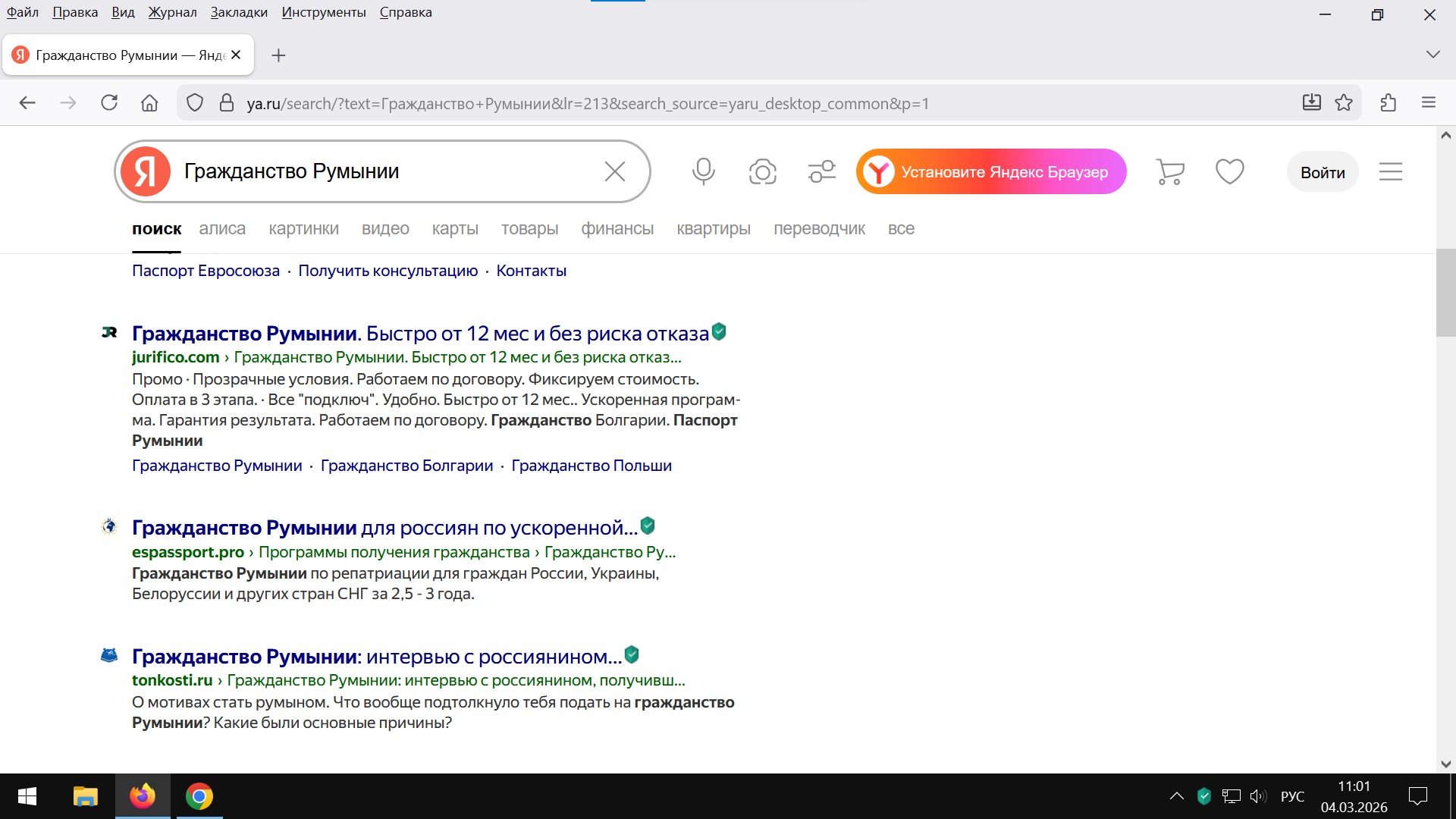Clear search query with X icon
Image resolution: width=1456 pixels, height=819 pixels.
point(614,171)
